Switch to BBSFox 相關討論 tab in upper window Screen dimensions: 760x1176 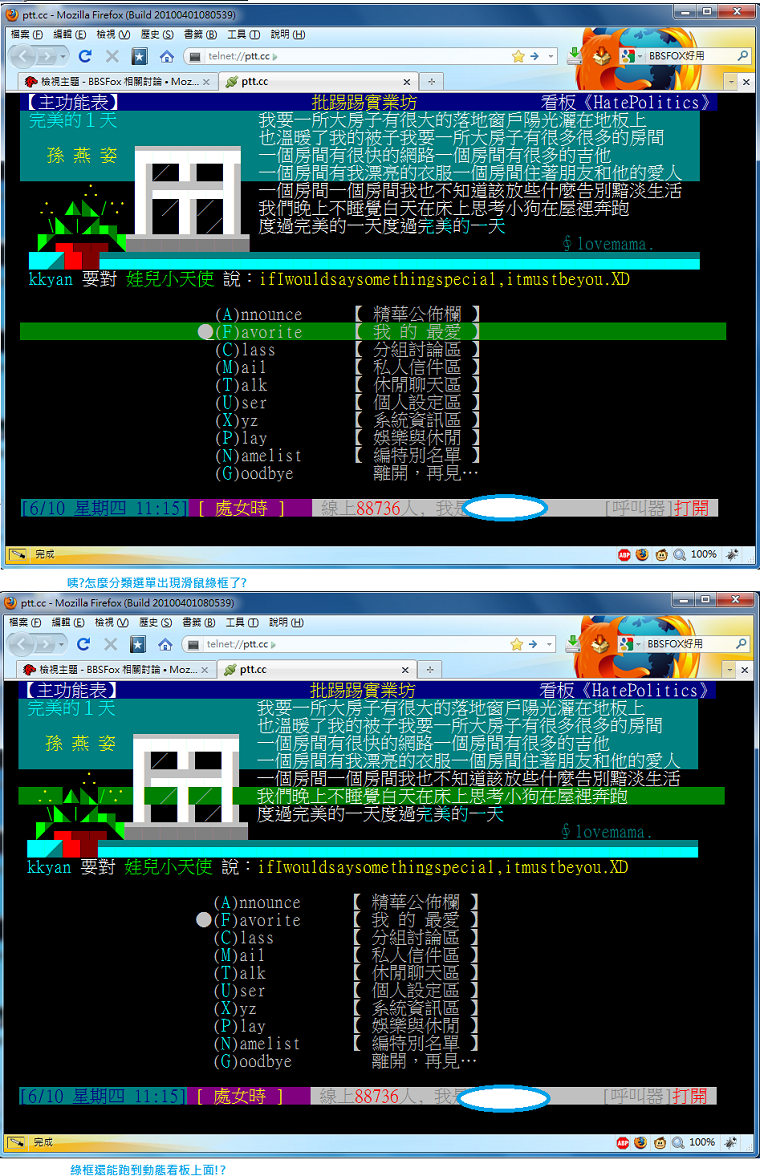[118, 82]
